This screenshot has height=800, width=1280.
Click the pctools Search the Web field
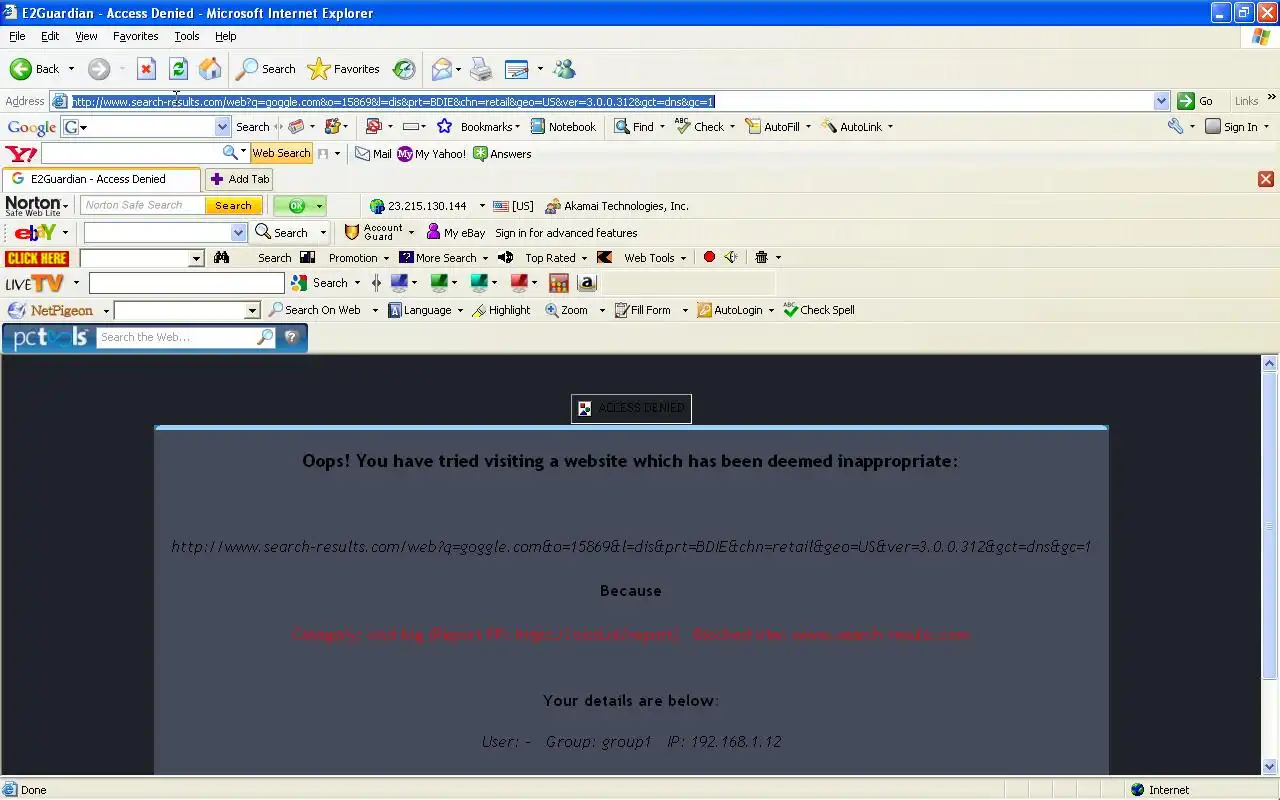pyautogui.click(x=177, y=337)
